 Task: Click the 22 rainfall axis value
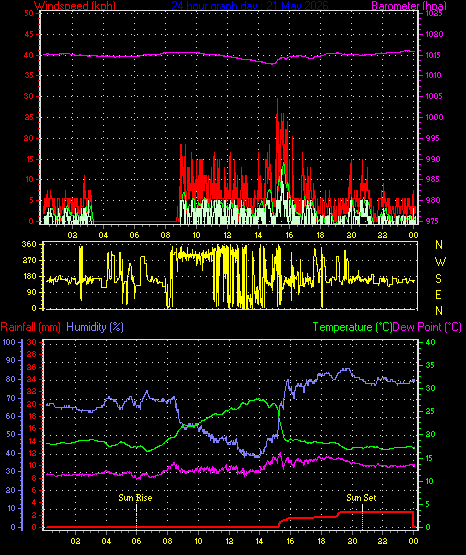click(x=32, y=391)
